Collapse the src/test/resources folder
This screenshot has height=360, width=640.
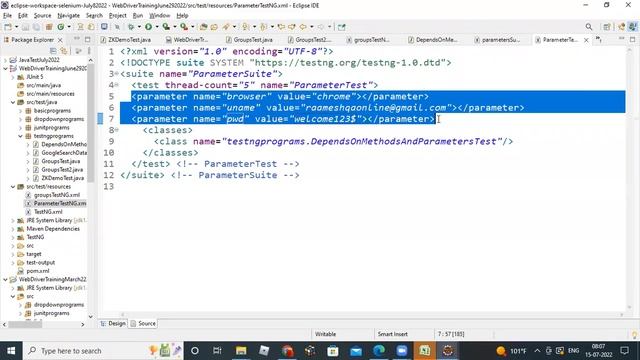(13, 187)
